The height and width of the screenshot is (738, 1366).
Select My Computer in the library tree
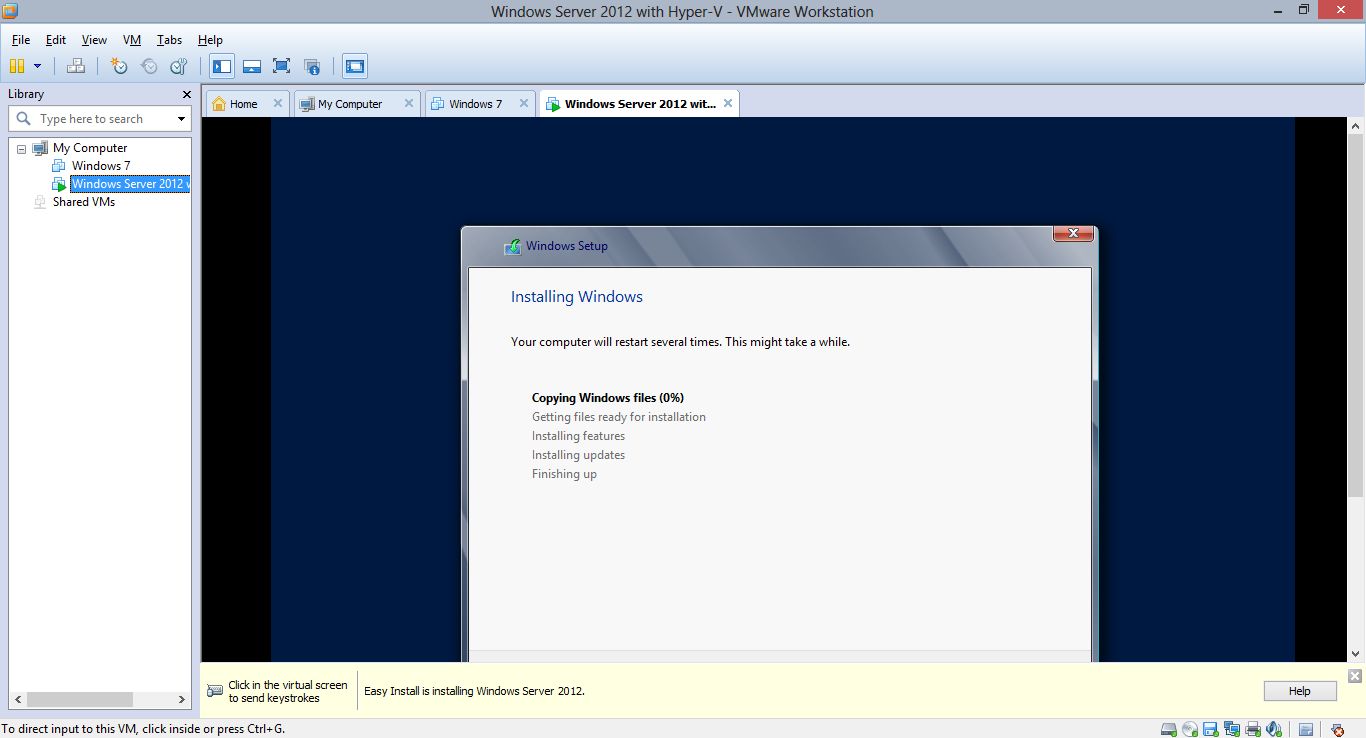point(90,148)
